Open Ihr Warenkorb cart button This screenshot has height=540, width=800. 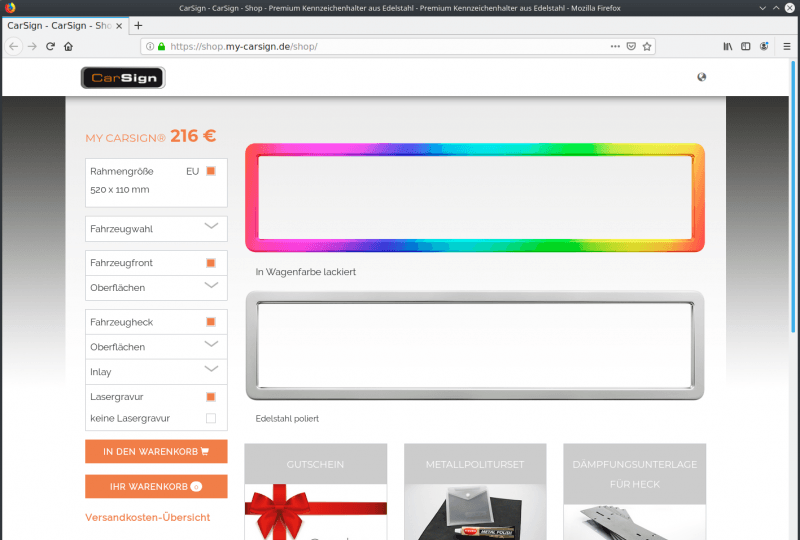(x=156, y=486)
